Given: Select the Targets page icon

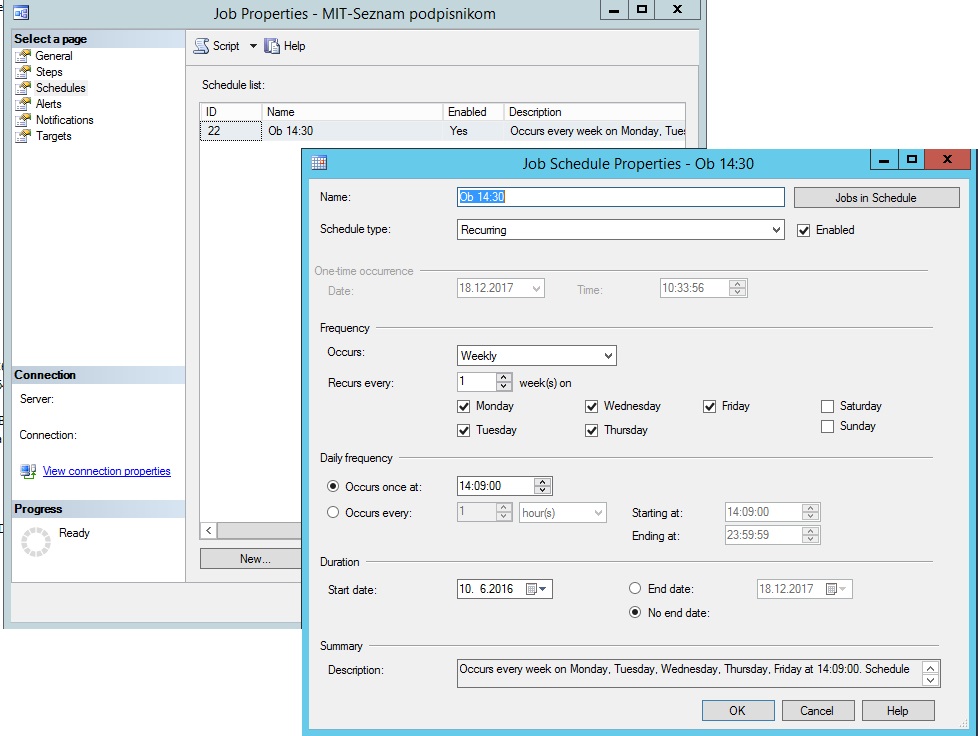Looking at the screenshot, I should (x=23, y=136).
